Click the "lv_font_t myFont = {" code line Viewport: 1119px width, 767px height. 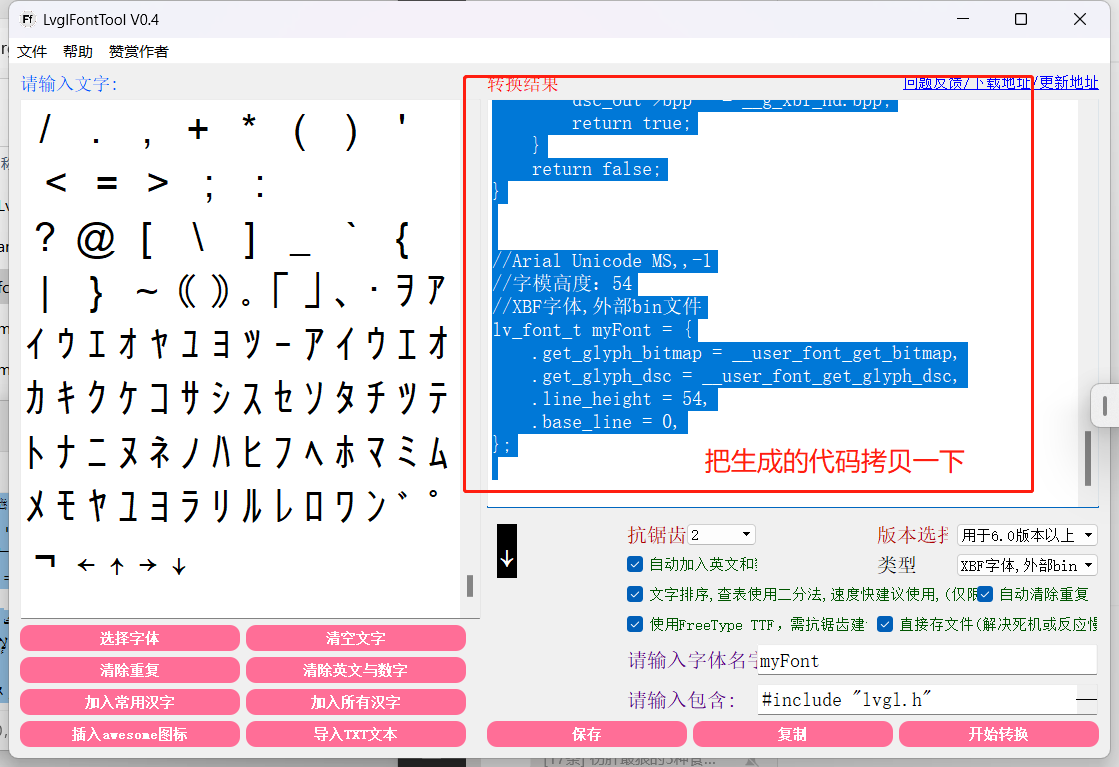[x=592, y=330]
